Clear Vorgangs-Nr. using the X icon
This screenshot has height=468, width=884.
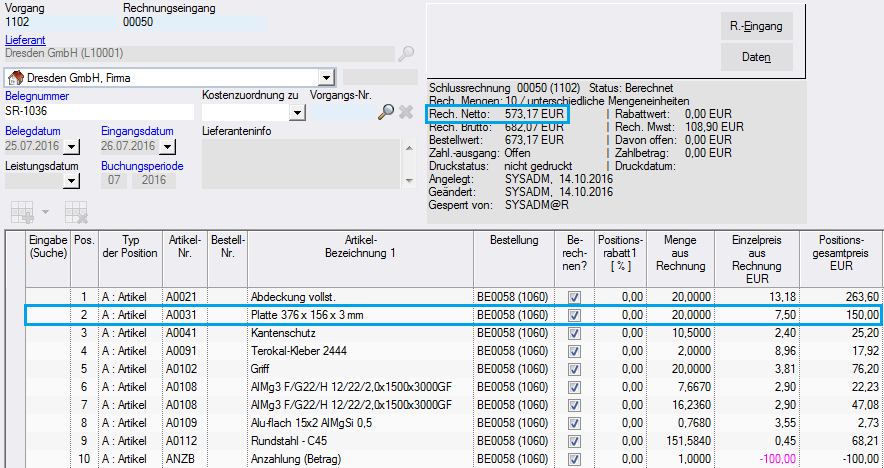click(x=406, y=112)
